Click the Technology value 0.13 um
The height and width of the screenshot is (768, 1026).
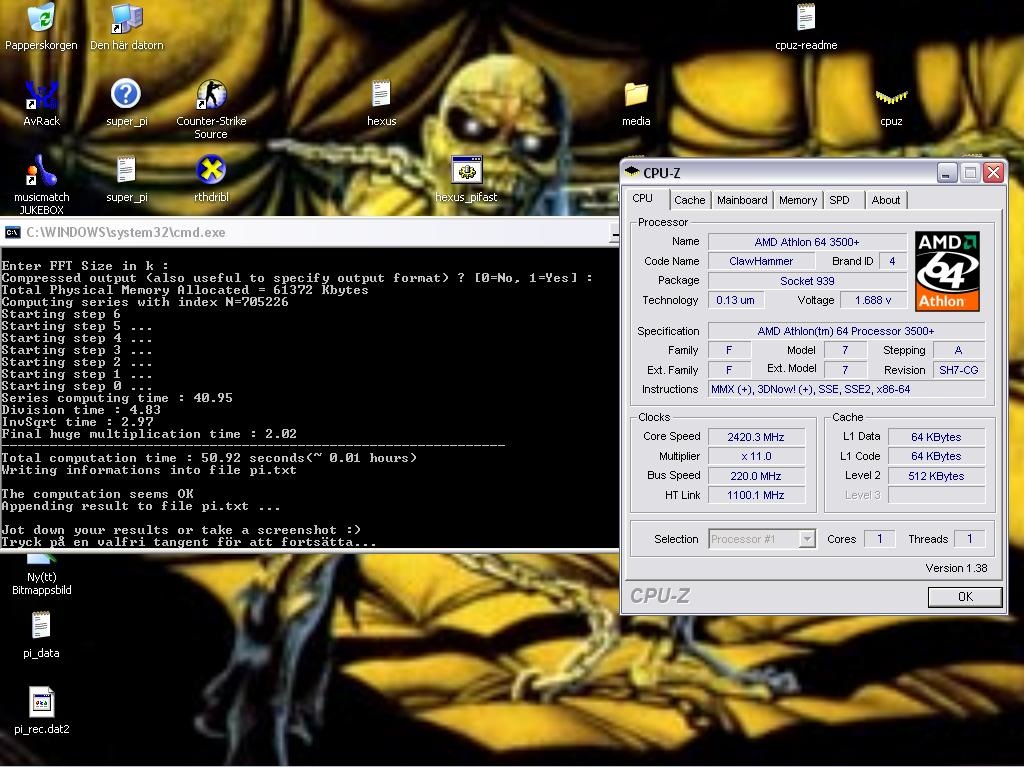735,300
